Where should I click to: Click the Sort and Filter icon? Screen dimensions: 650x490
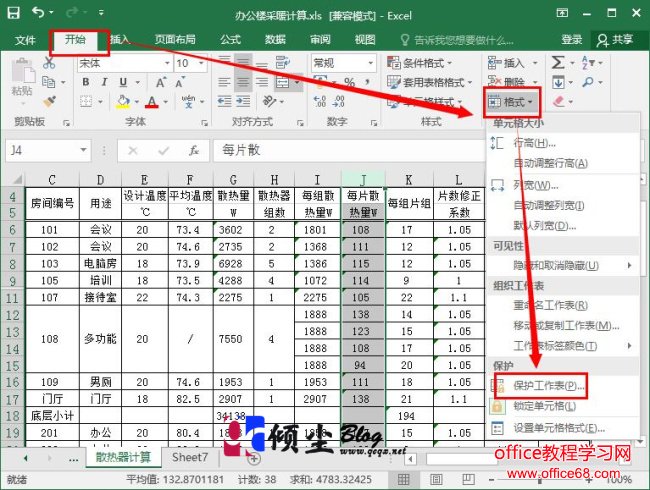coord(588,63)
